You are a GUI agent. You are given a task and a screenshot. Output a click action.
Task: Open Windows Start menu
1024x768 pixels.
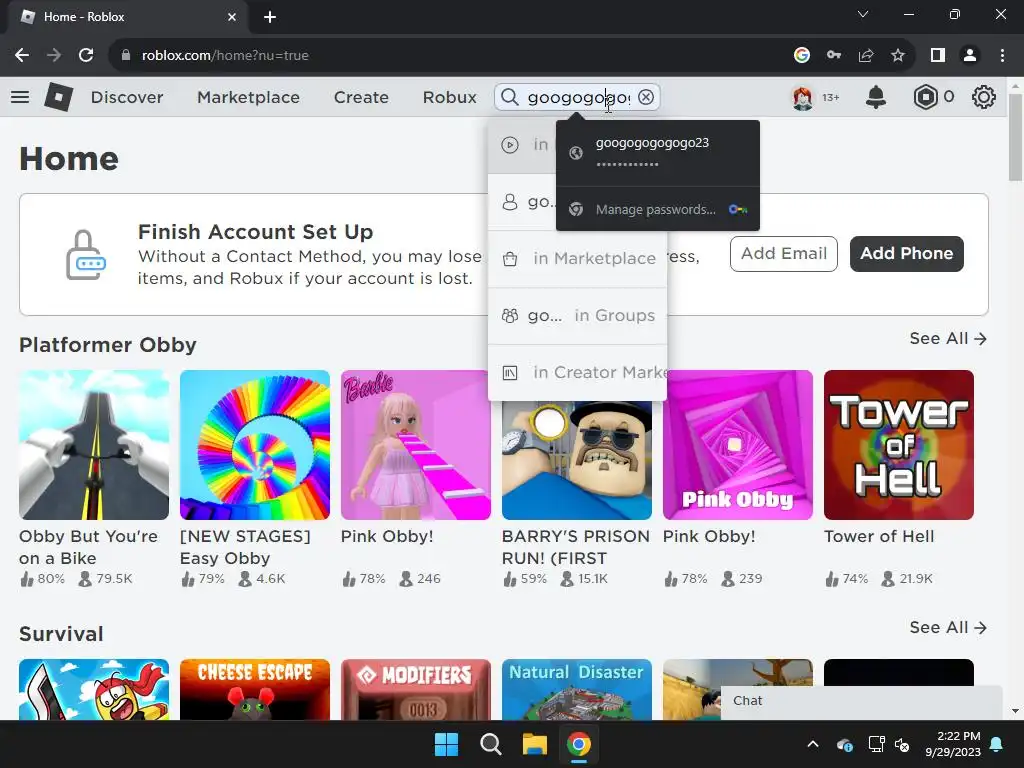447,744
